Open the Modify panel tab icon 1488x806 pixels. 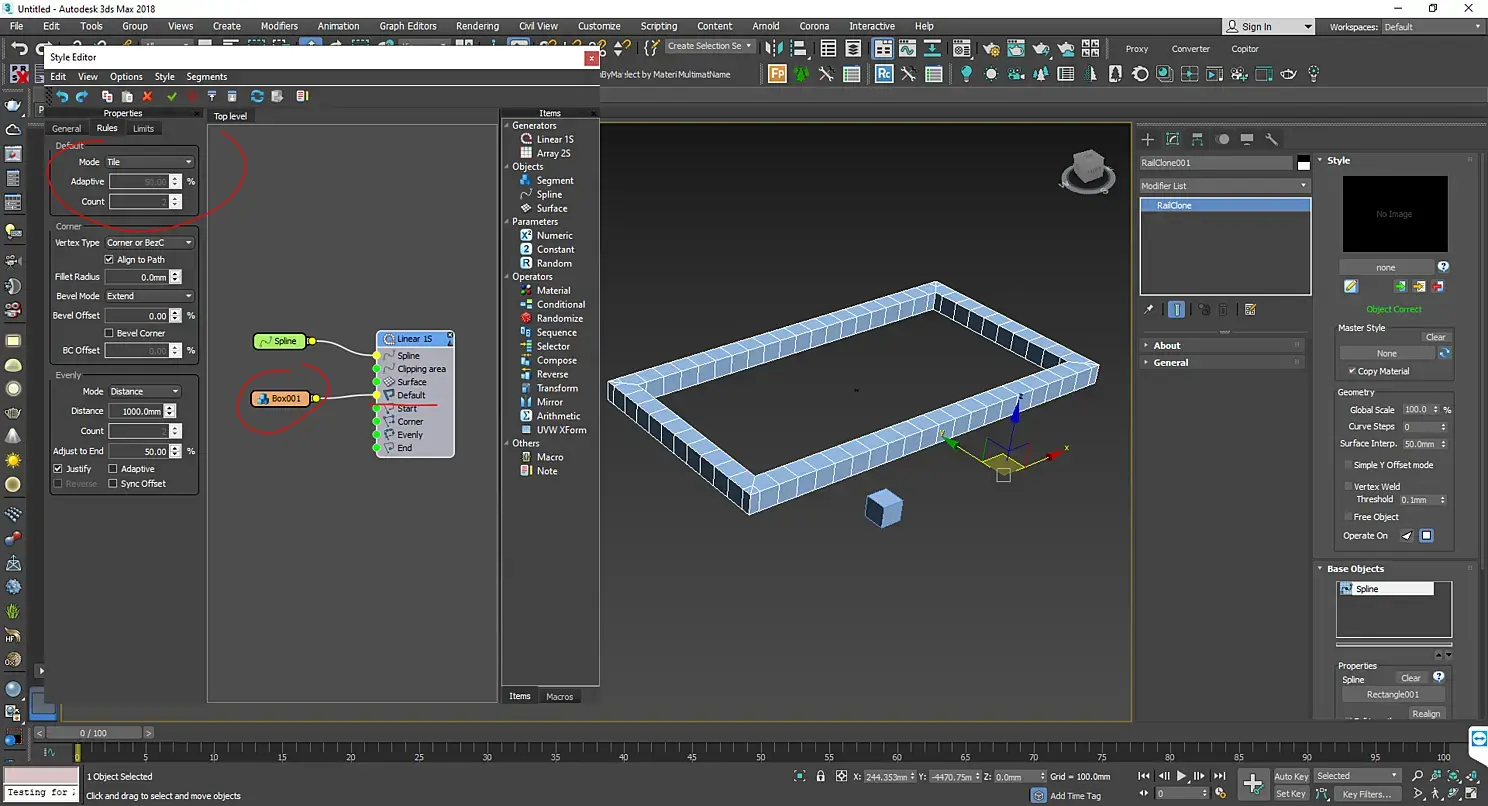tap(1172, 139)
